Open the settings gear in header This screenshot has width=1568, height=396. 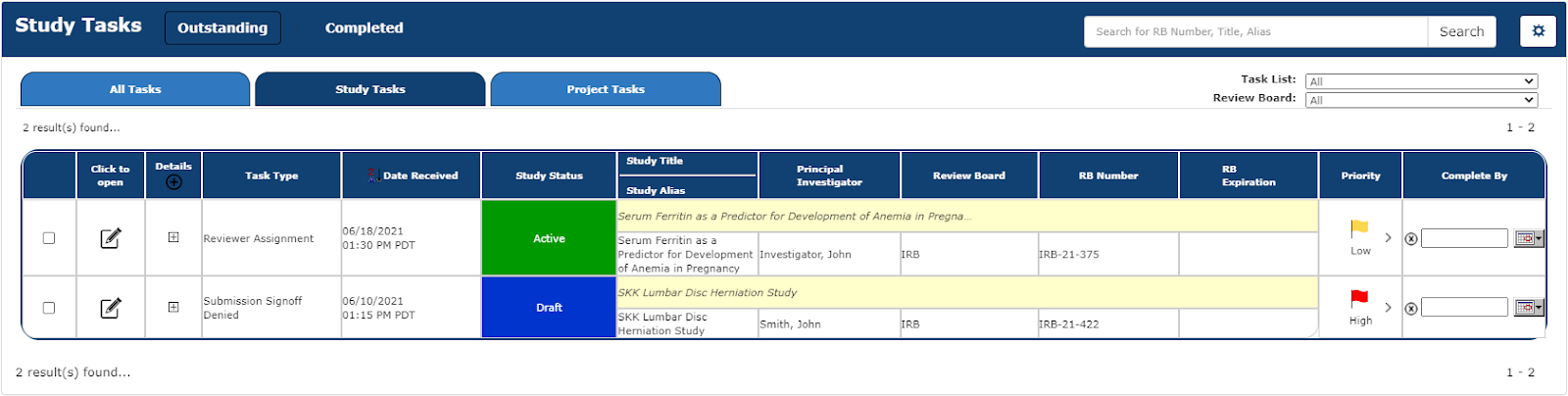(1538, 31)
